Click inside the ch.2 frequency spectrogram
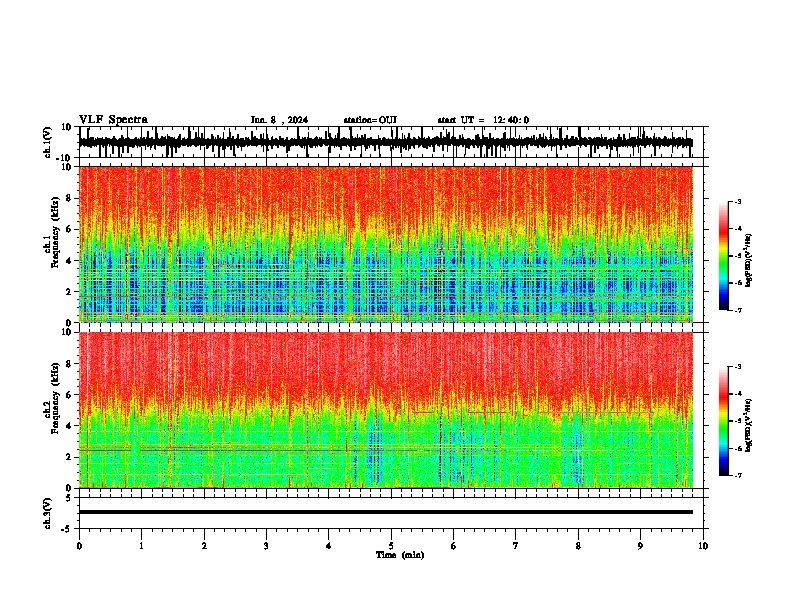 click(386, 410)
